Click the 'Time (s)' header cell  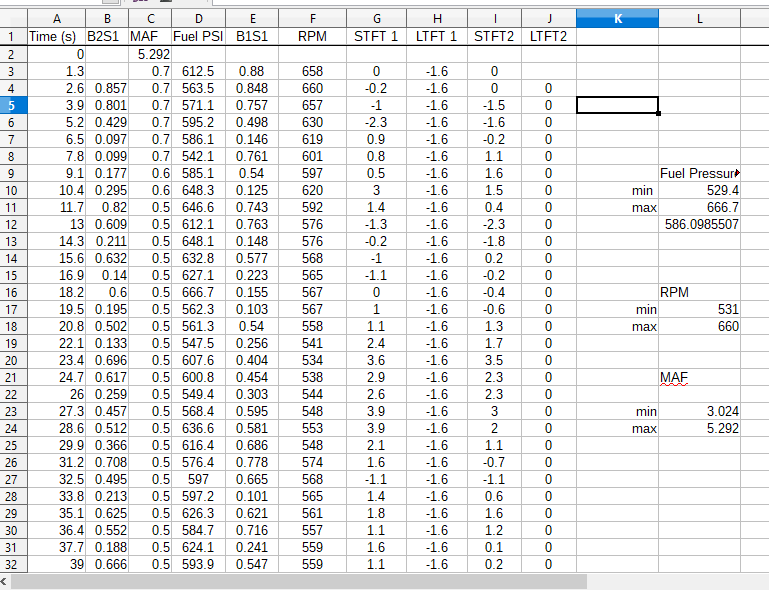coord(55,36)
